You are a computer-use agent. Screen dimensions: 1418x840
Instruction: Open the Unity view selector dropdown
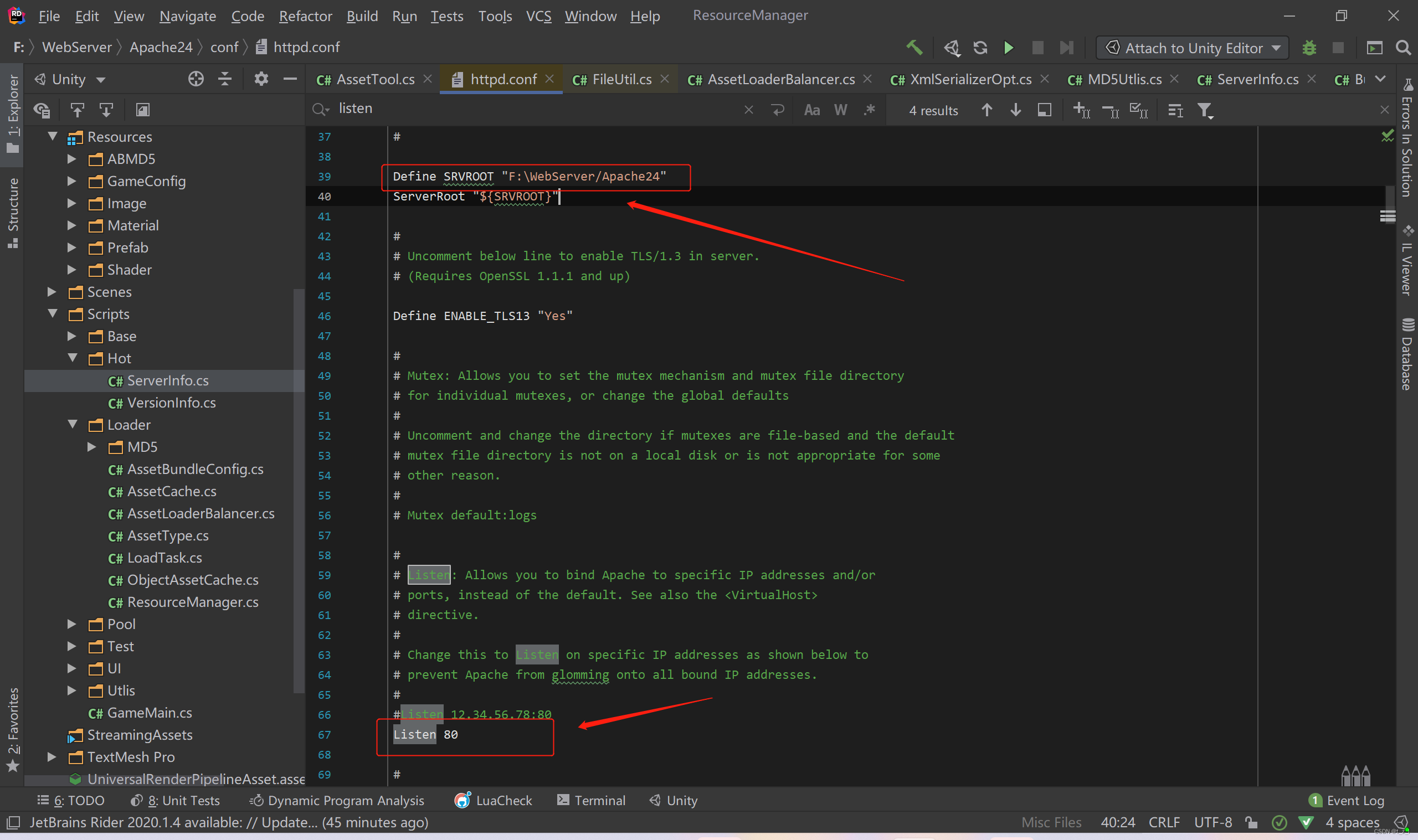point(70,79)
